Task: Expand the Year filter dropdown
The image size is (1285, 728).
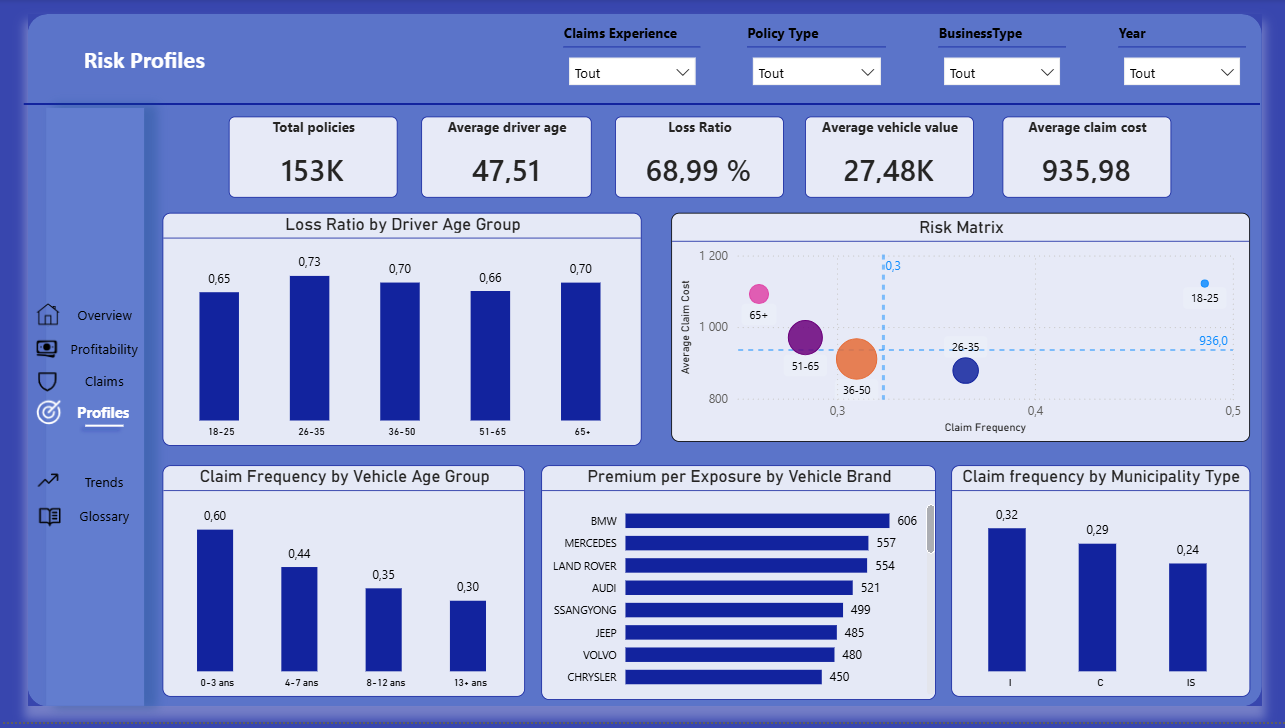Action: [x=1182, y=73]
